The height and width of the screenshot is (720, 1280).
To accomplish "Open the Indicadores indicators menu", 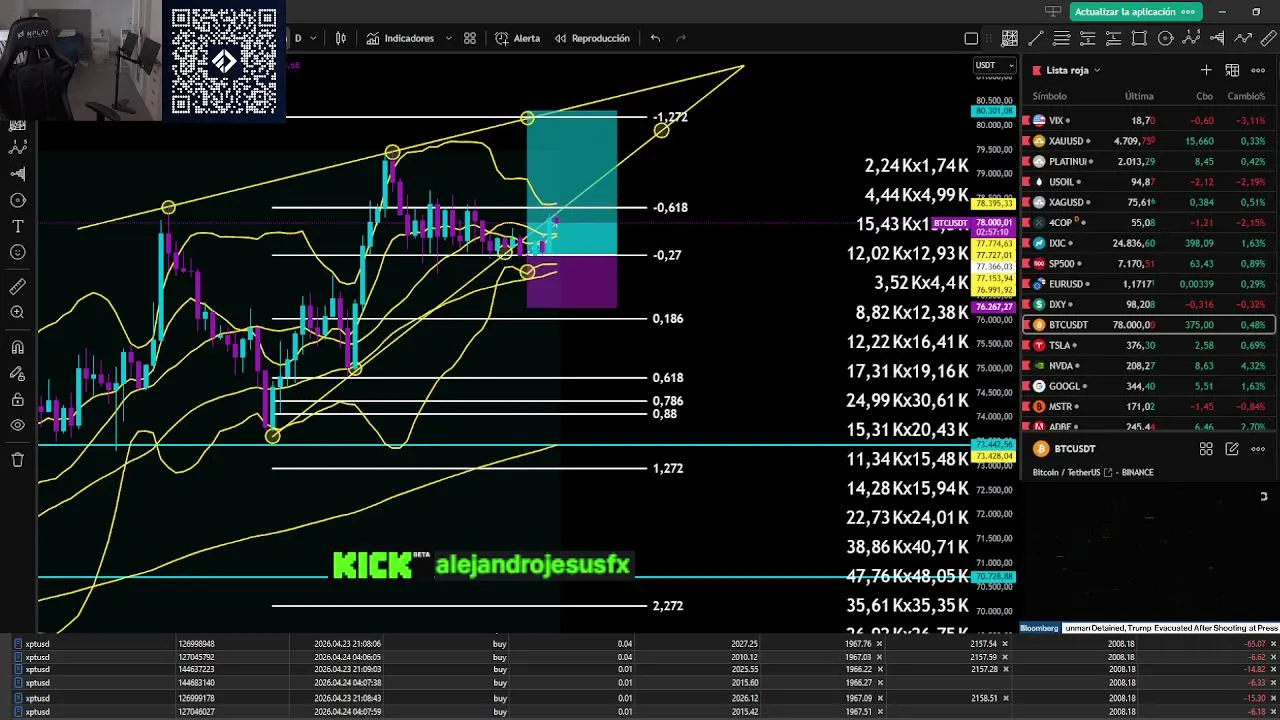I will pos(399,38).
